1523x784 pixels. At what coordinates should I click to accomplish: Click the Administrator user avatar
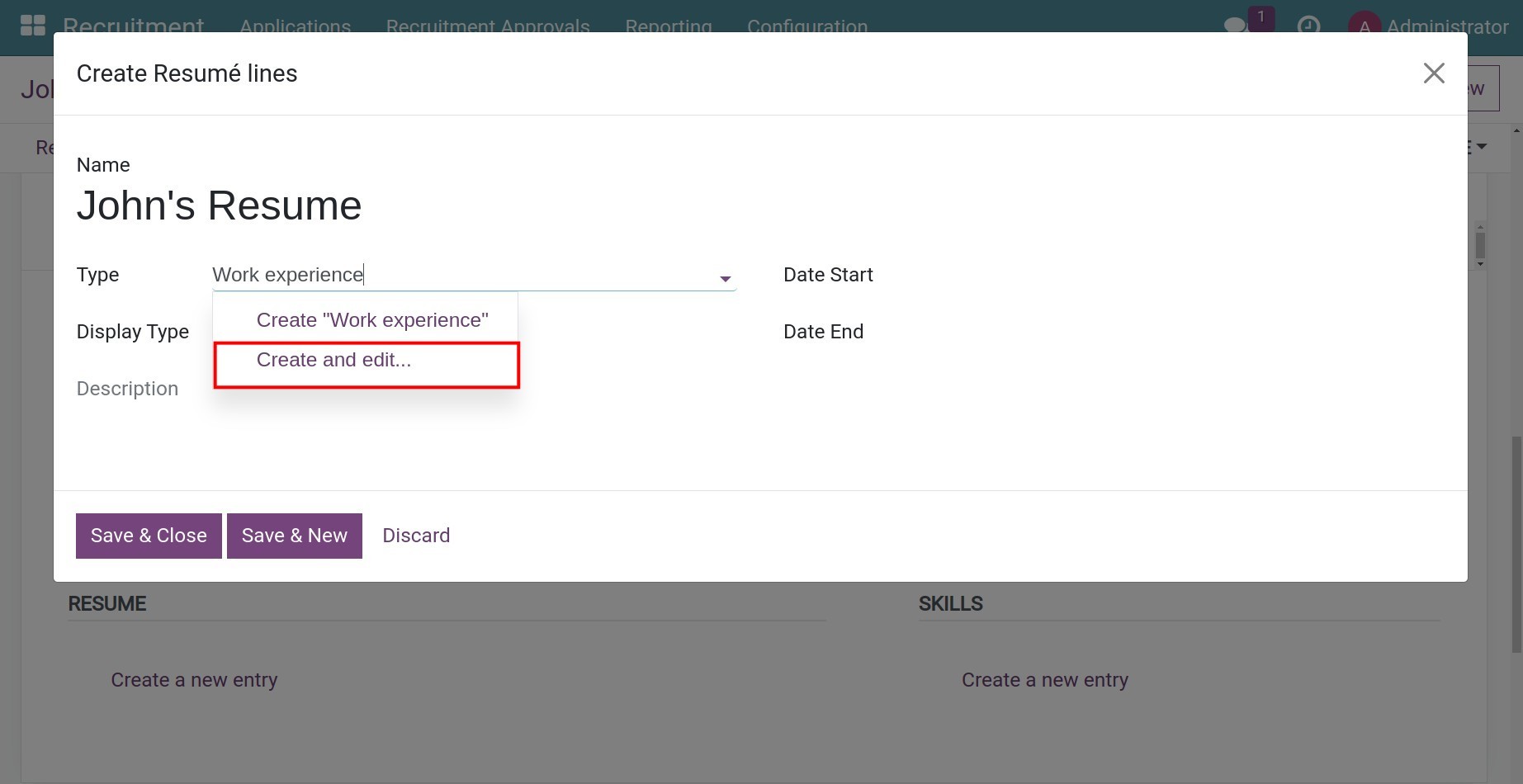[x=1364, y=26]
